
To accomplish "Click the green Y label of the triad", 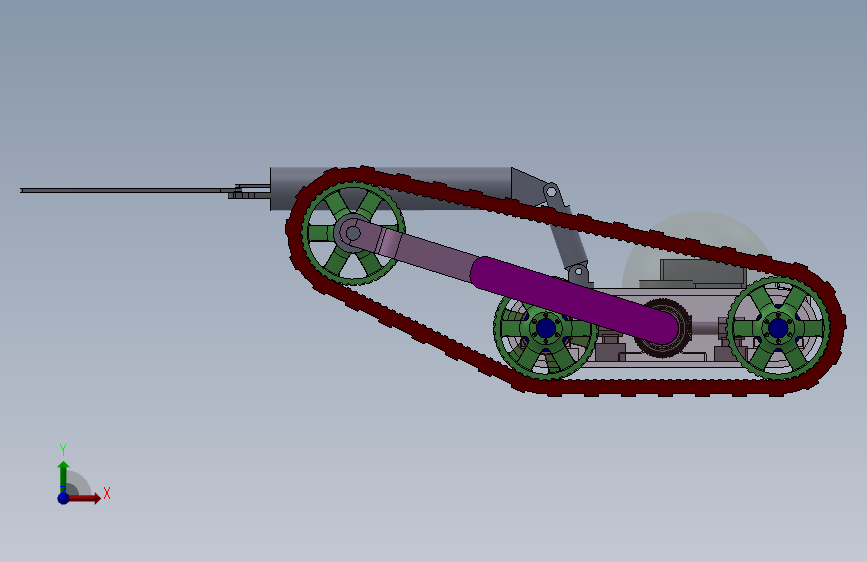I will click(x=63, y=450).
